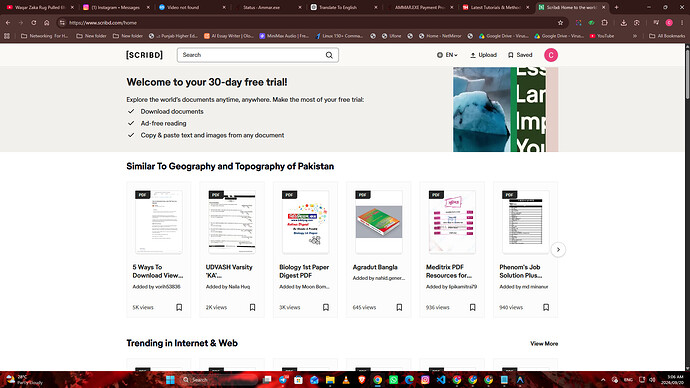
Task: Click the page vertical scrollbar
Action: tap(687, 73)
